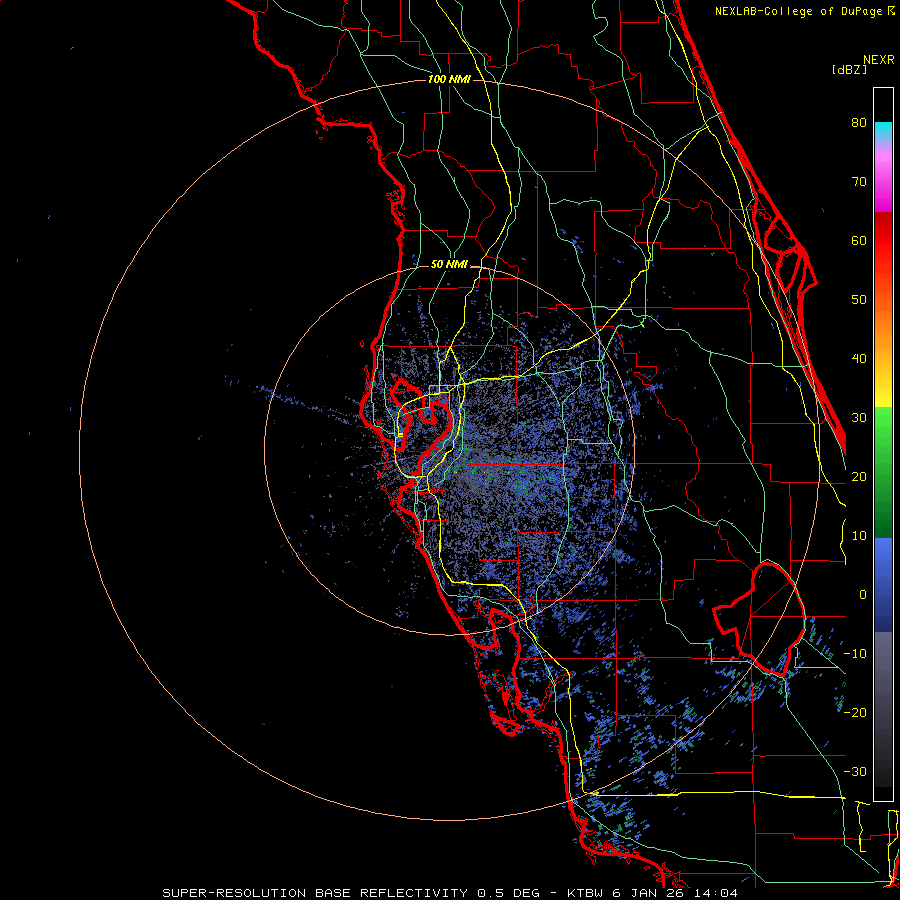Viewport: 900px width, 900px height.
Task: Pick the blue band of the color bar
Action: (883, 584)
